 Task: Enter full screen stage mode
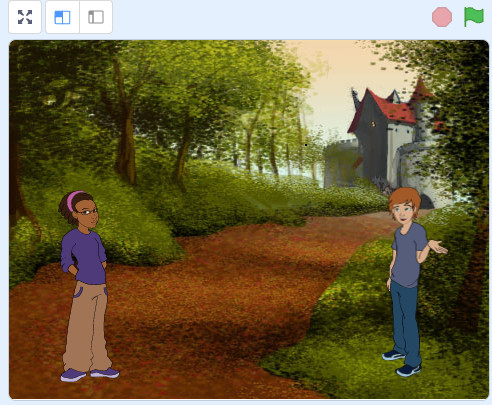point(25,17)
